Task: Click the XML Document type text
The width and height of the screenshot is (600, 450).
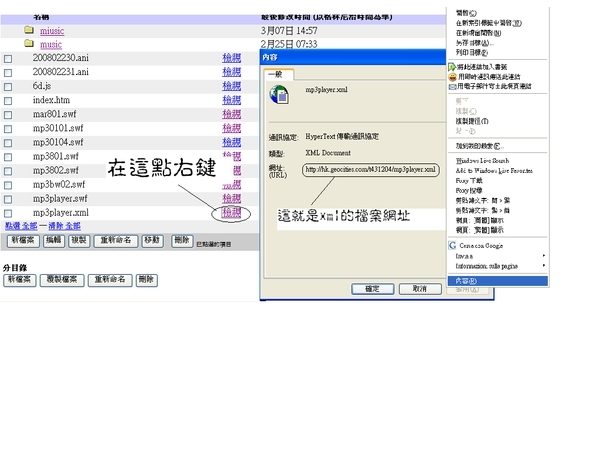Action: 328,153
